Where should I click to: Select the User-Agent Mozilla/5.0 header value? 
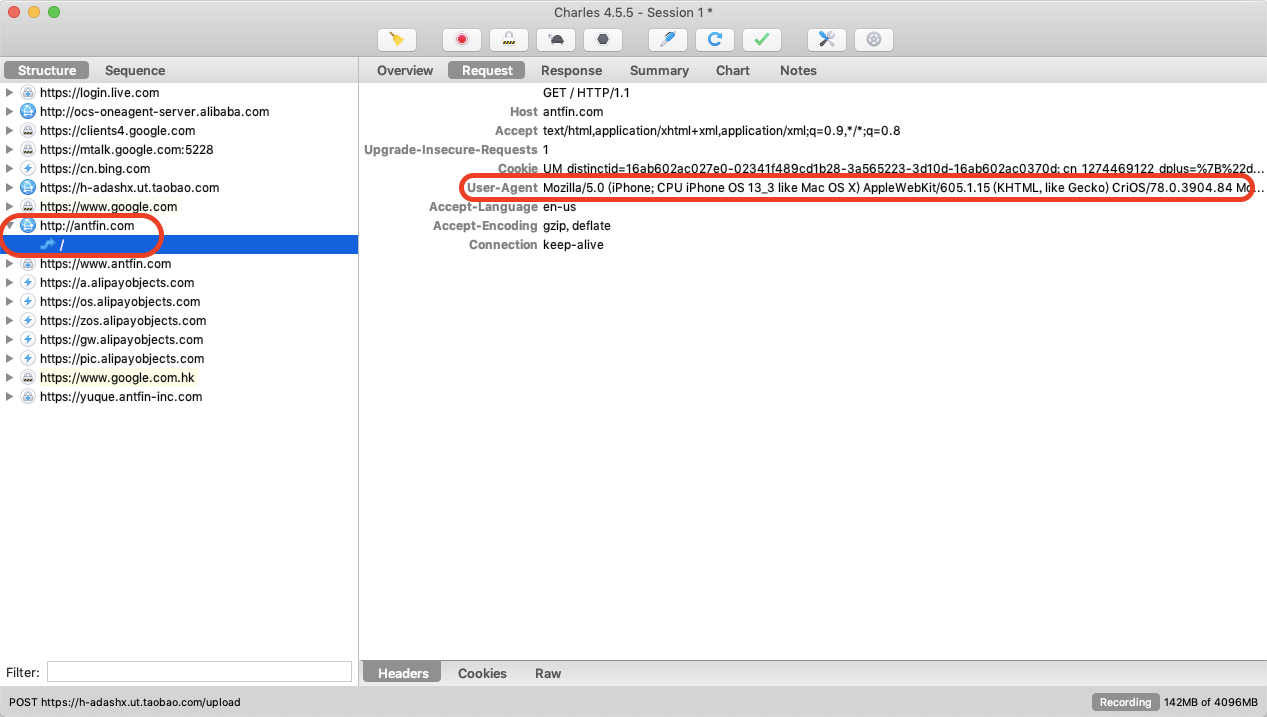point(903,188)
